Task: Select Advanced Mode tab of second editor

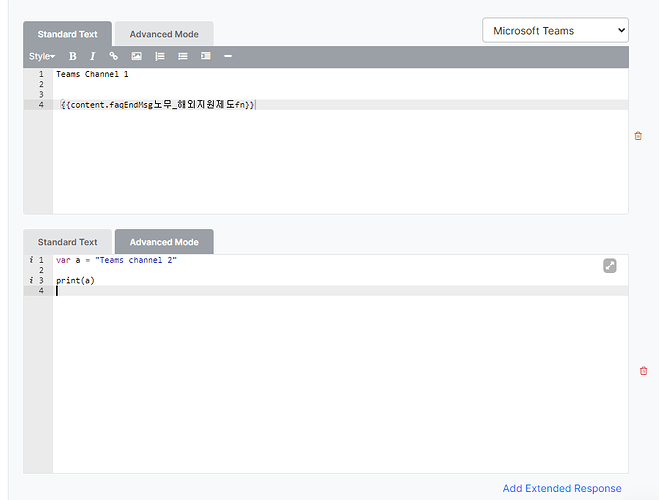Action: 164,242
